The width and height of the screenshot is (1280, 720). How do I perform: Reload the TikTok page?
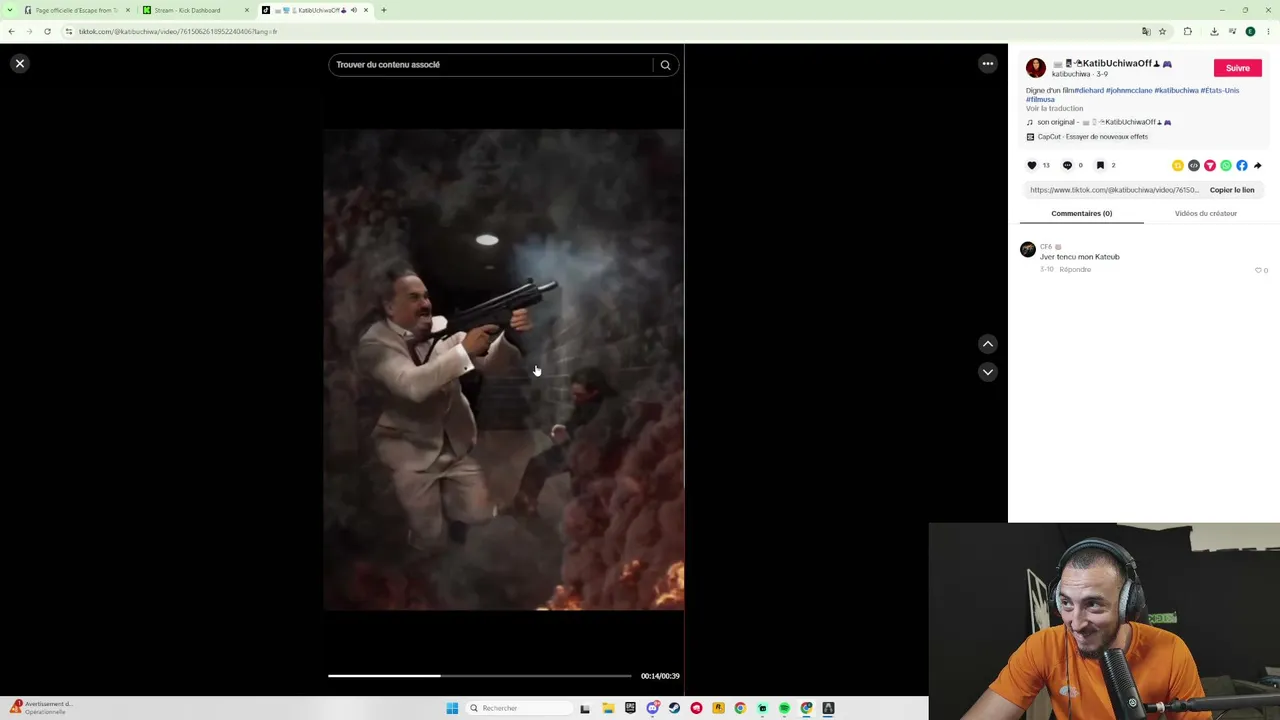[47, 32]
